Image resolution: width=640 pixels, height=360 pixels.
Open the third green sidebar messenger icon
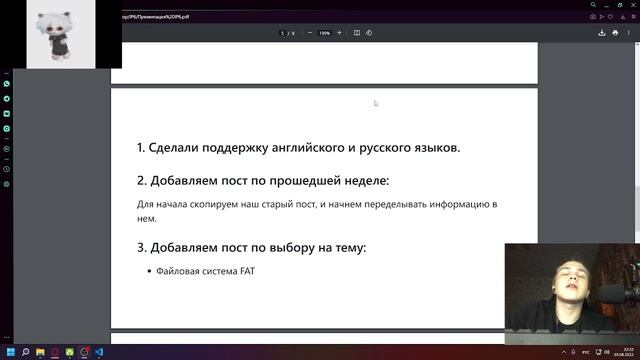[7, 114]
